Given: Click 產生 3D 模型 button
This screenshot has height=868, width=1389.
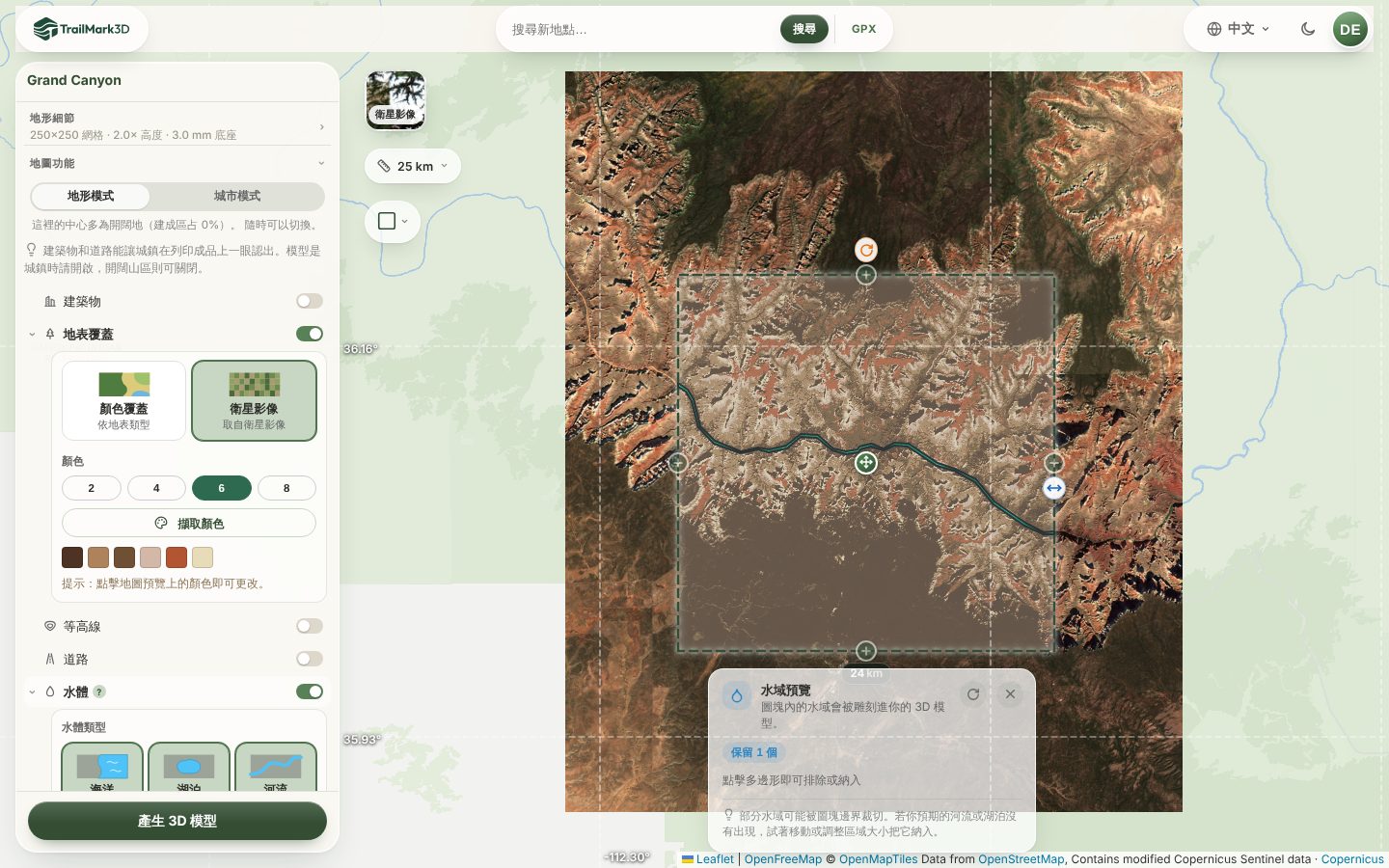Looking at the screenshot, I should tap(177, 821).
